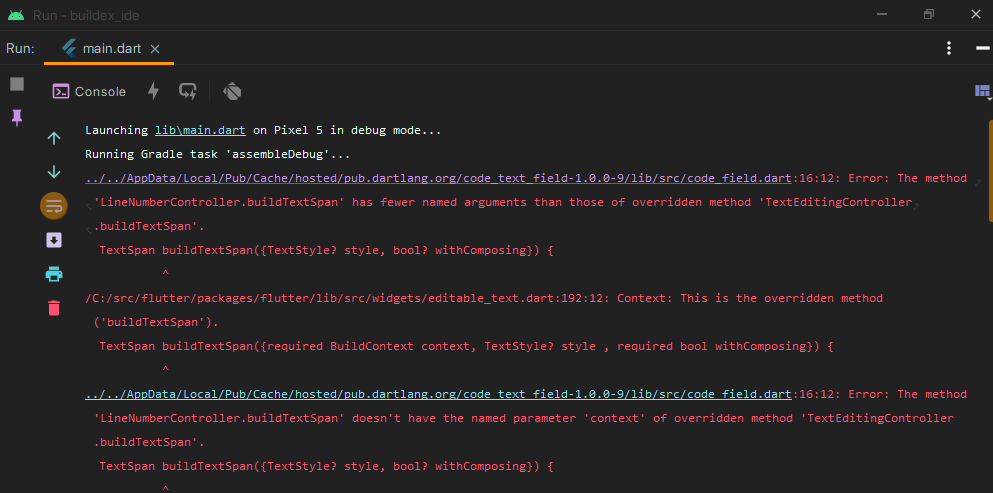
Task: Print the console output
Action: pyautogui.click(x=54, y=274)
